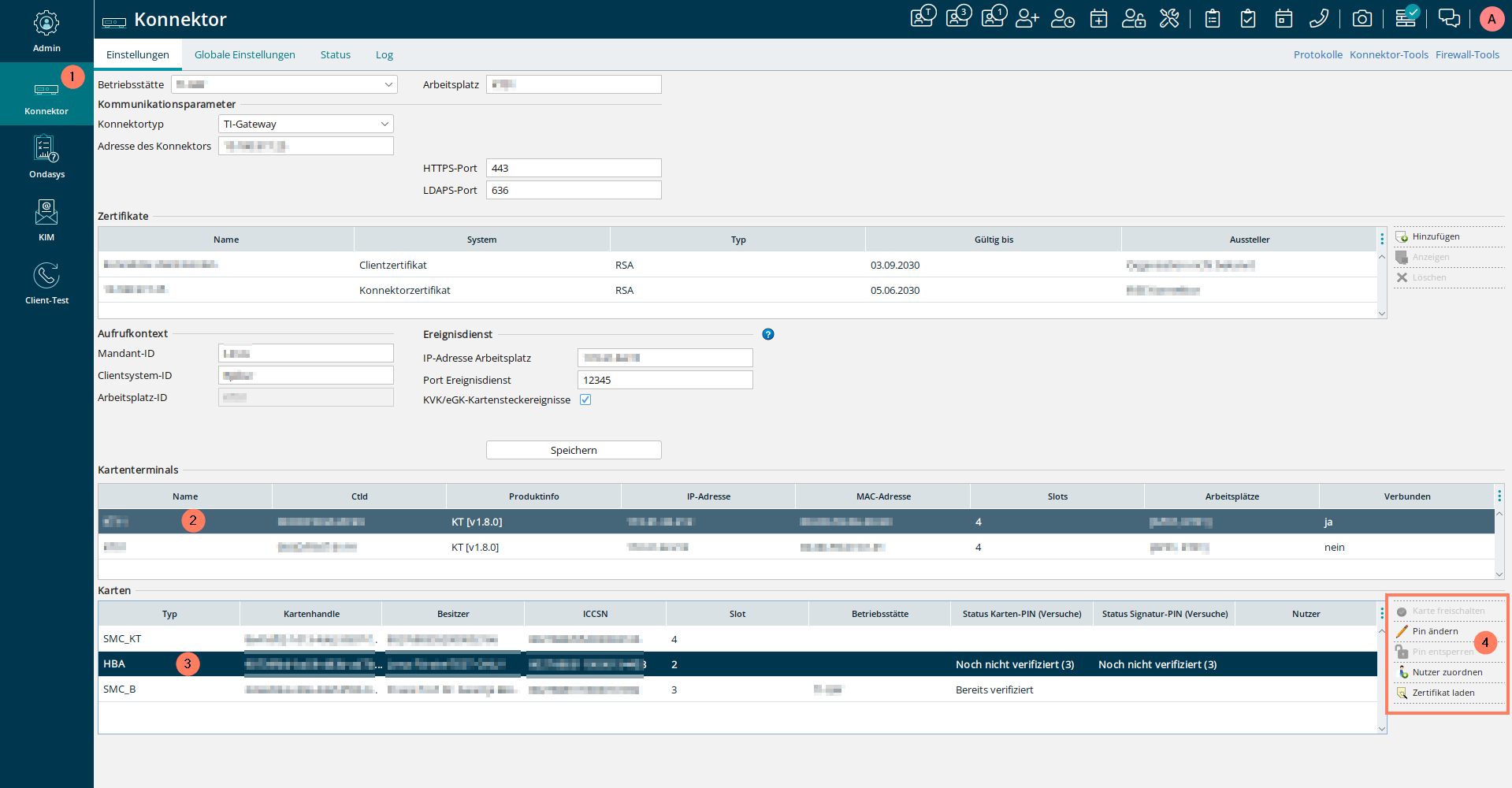The width and height of the screenshot is (1512, 788).
Task: Open patient list icon with badge T
Action: 923,17
